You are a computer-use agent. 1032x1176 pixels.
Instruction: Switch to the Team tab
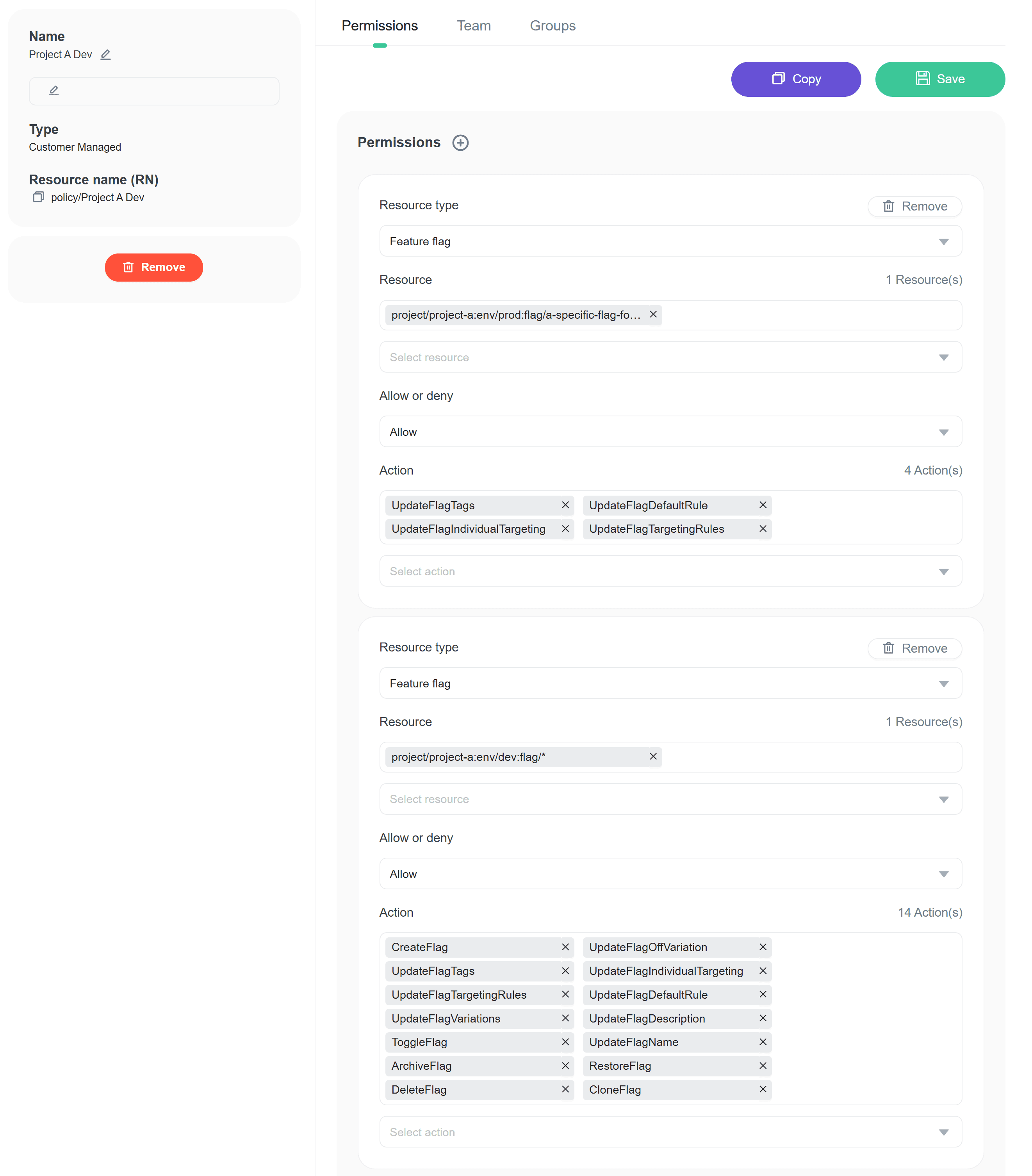coord(473,26)
